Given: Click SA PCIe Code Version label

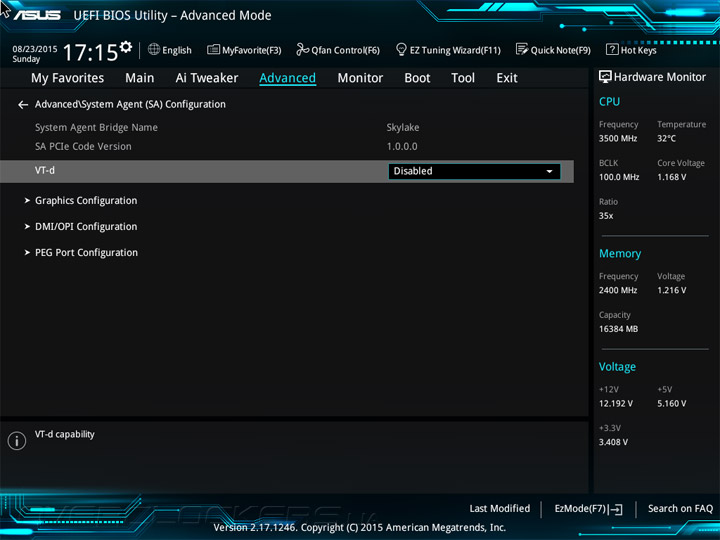Looking at the screenshot, I should 83,146.
